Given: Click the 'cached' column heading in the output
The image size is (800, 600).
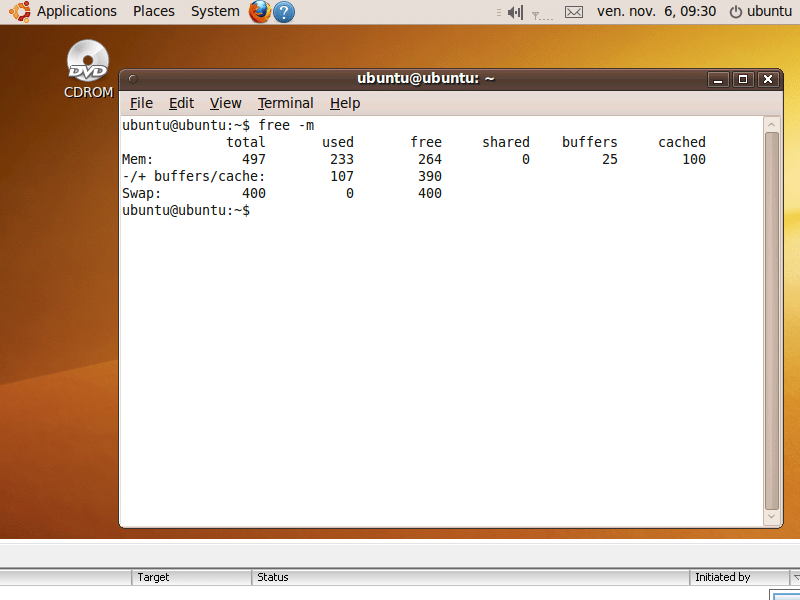Looking at the screenshot, I should pos(682,142).
